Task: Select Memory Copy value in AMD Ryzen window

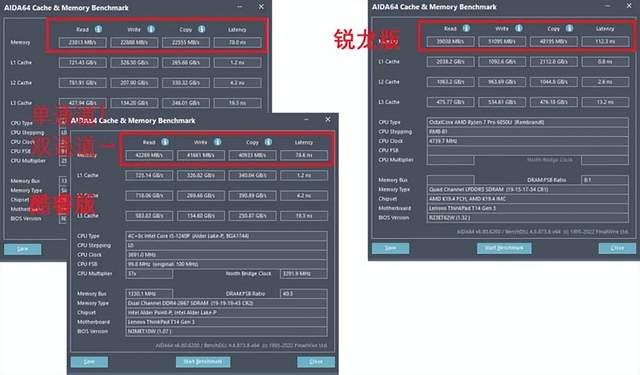Action: tap(553, 41)
